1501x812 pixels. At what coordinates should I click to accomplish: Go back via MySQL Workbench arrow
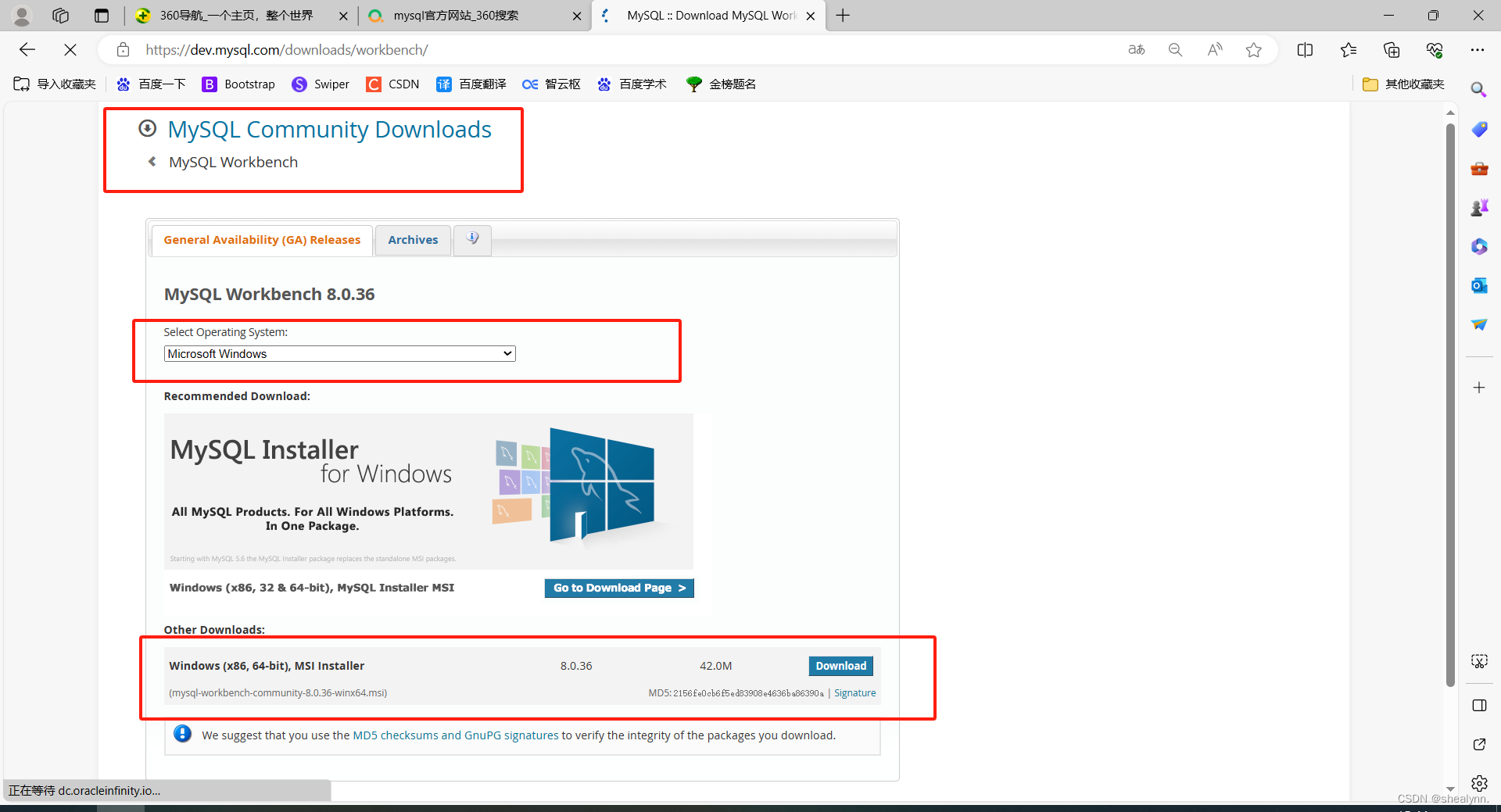[152, 162]
